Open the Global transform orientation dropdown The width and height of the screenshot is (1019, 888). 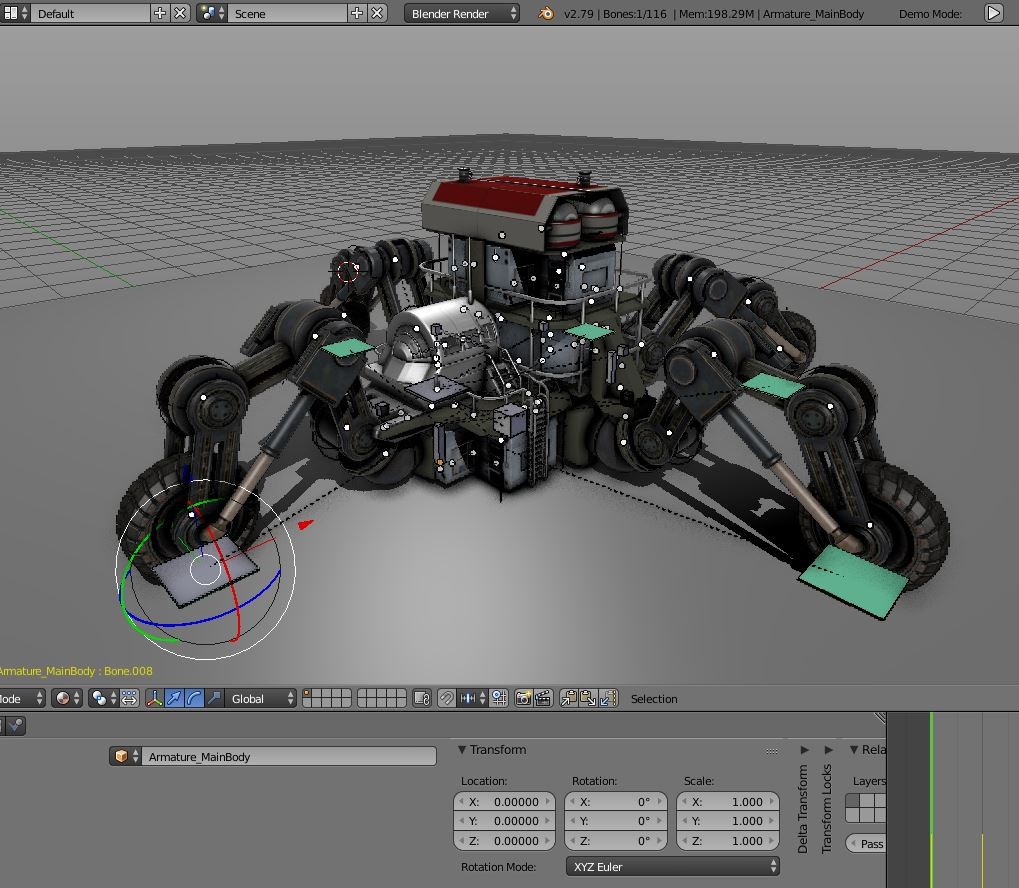pyautogui.click(x=262, y=699)
